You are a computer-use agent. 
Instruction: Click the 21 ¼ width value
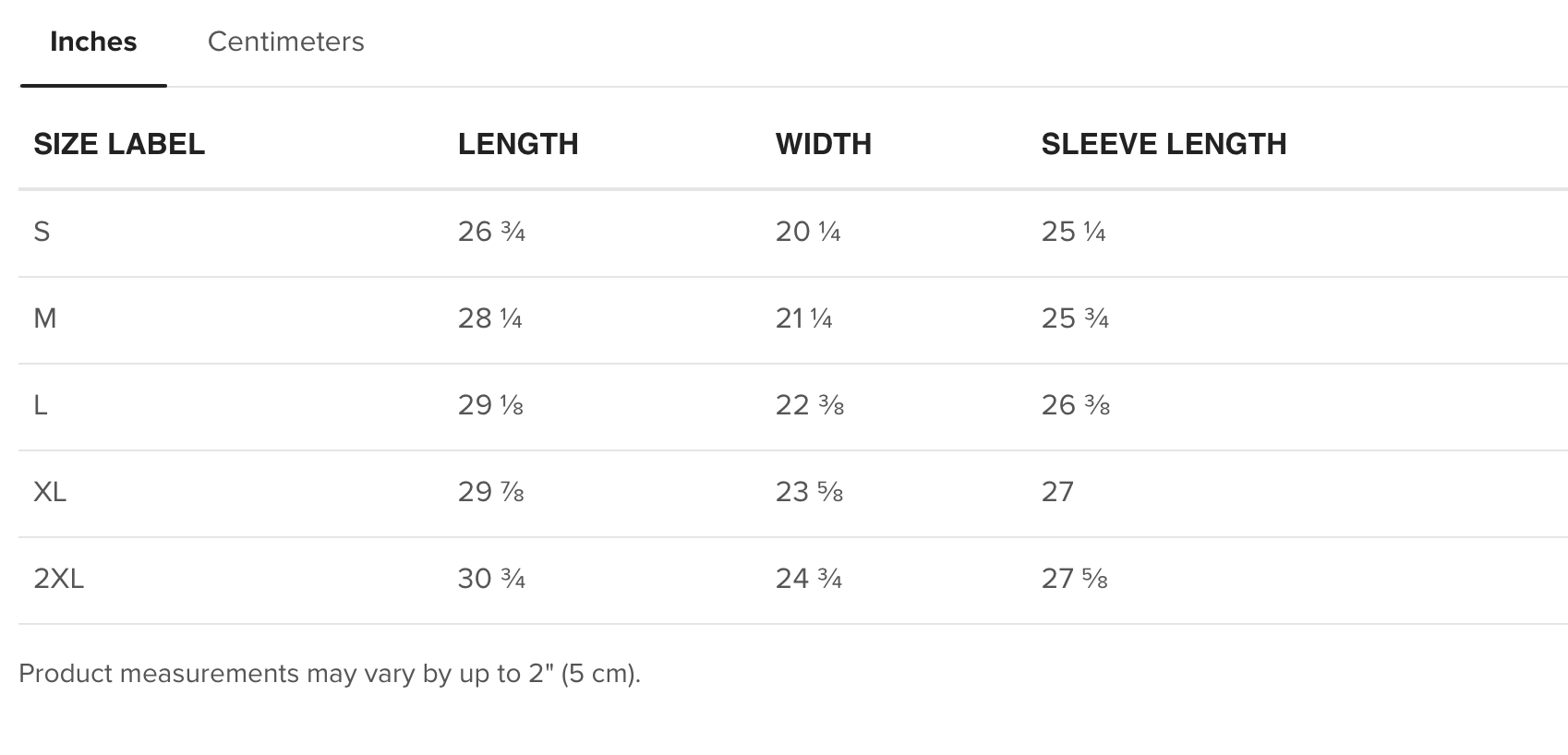(803, 318)
